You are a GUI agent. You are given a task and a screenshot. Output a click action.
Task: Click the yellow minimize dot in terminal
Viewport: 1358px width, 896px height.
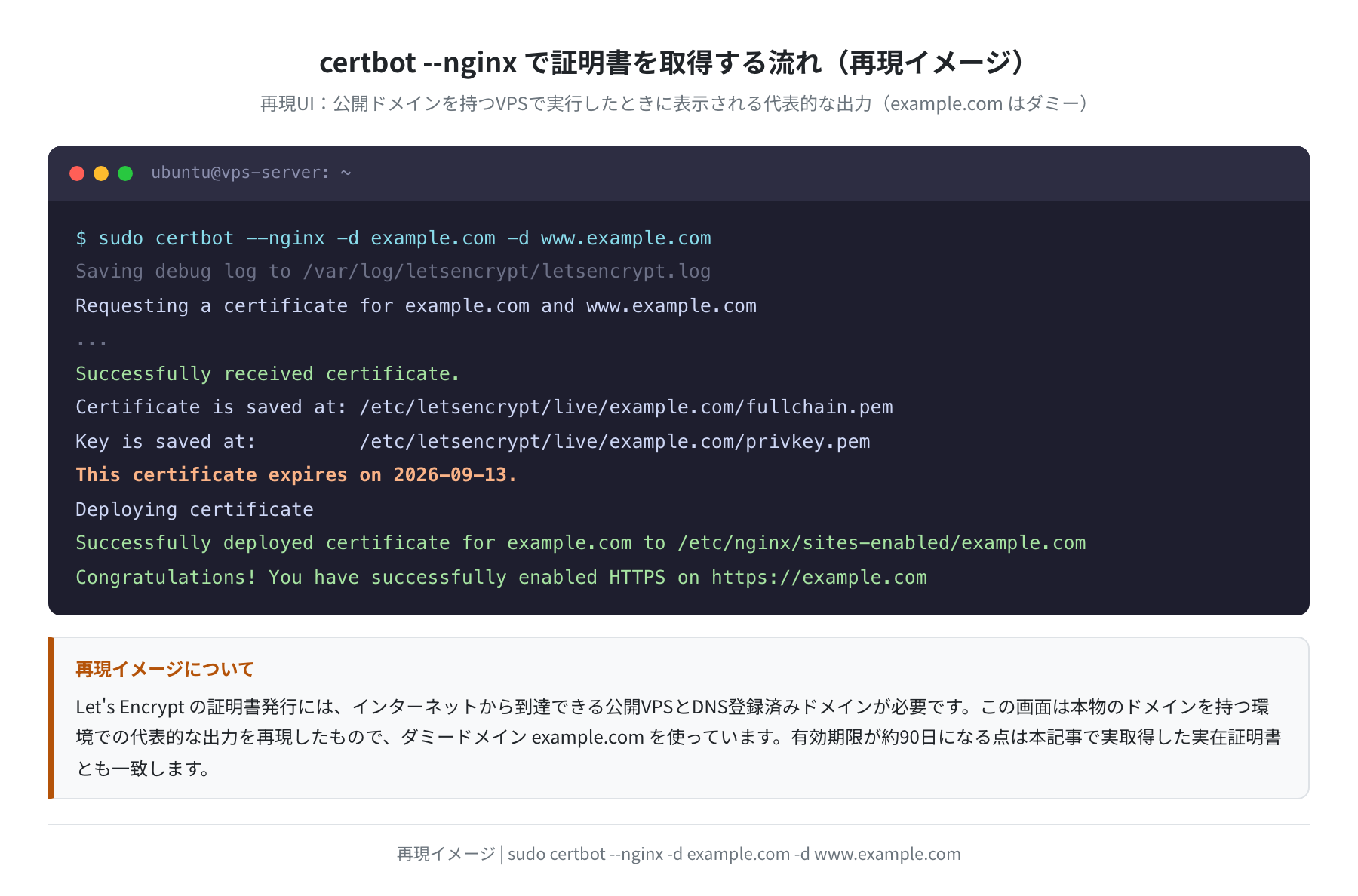(101, 173)
